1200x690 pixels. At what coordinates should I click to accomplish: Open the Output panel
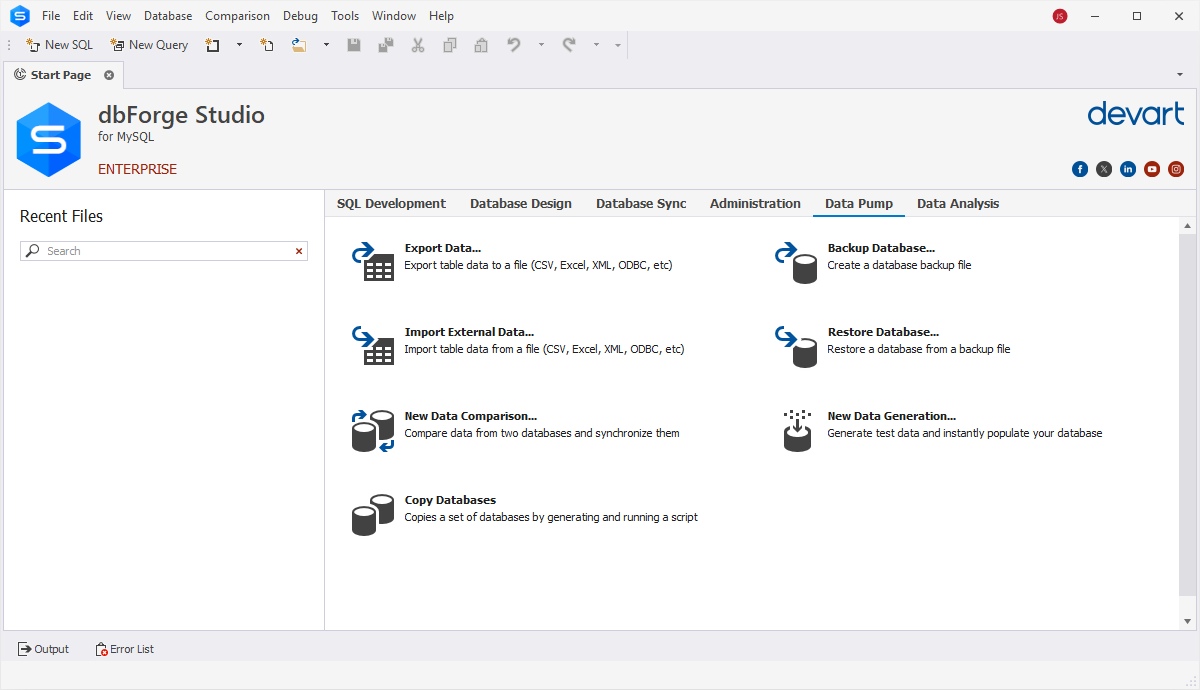pyautogui.click(x=43, y=649)
